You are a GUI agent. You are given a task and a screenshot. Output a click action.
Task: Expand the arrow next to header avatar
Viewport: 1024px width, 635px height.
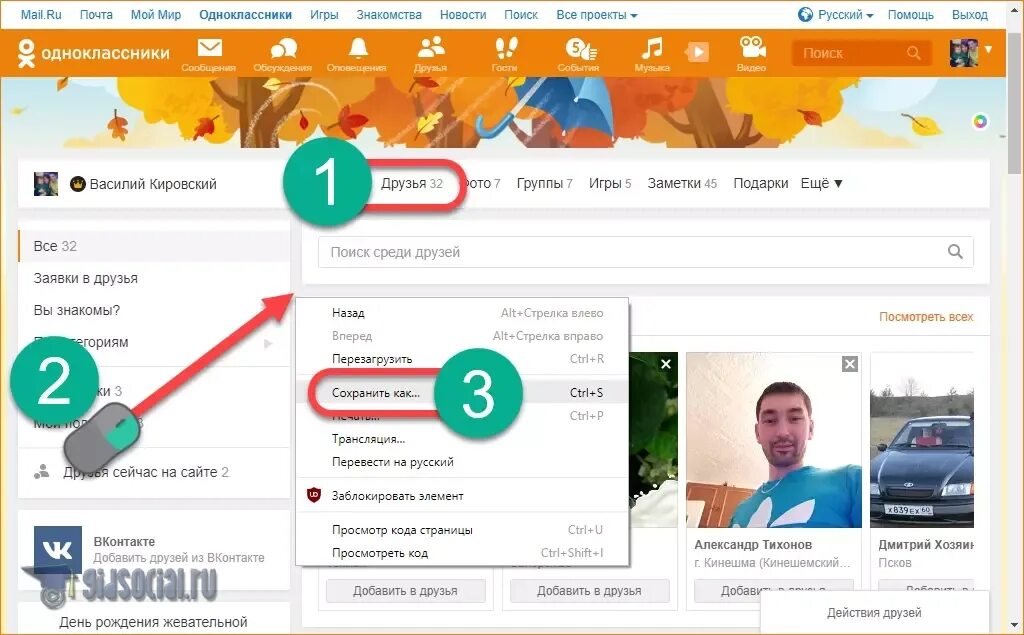click(x=989, y=49)
